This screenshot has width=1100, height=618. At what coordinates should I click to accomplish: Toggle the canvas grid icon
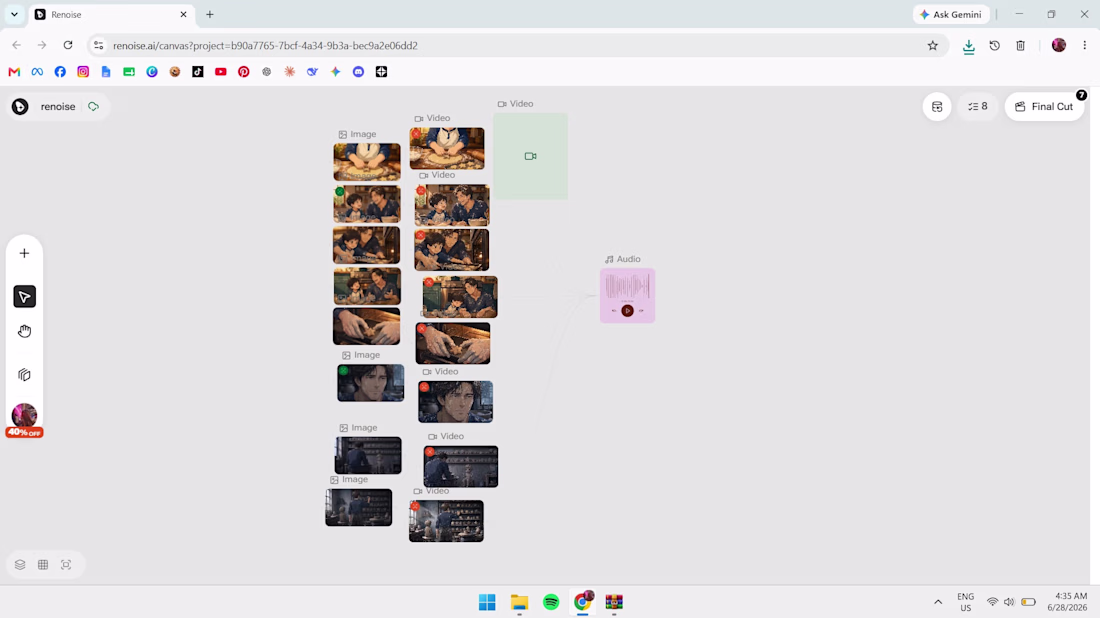pyautogui.click(x=43, y=565)
